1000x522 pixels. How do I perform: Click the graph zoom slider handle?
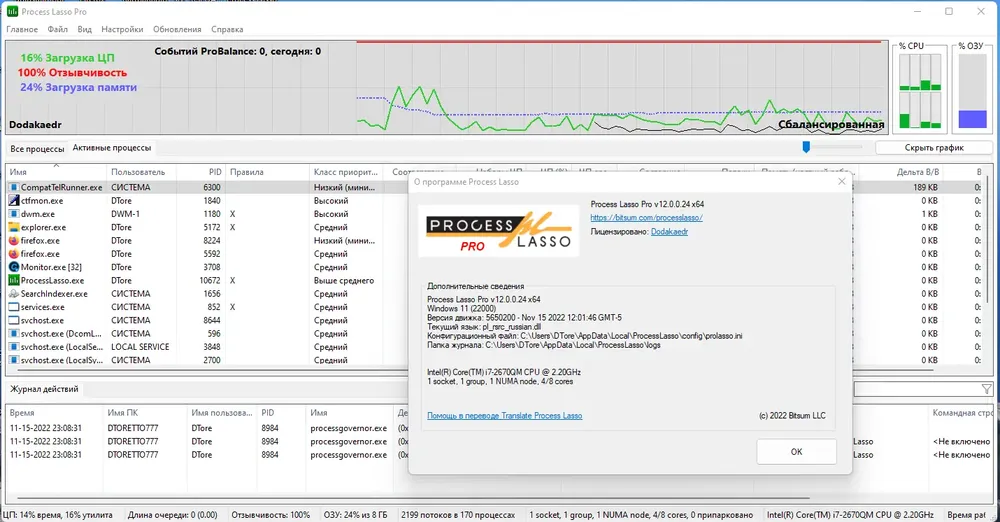pos(806,147)
